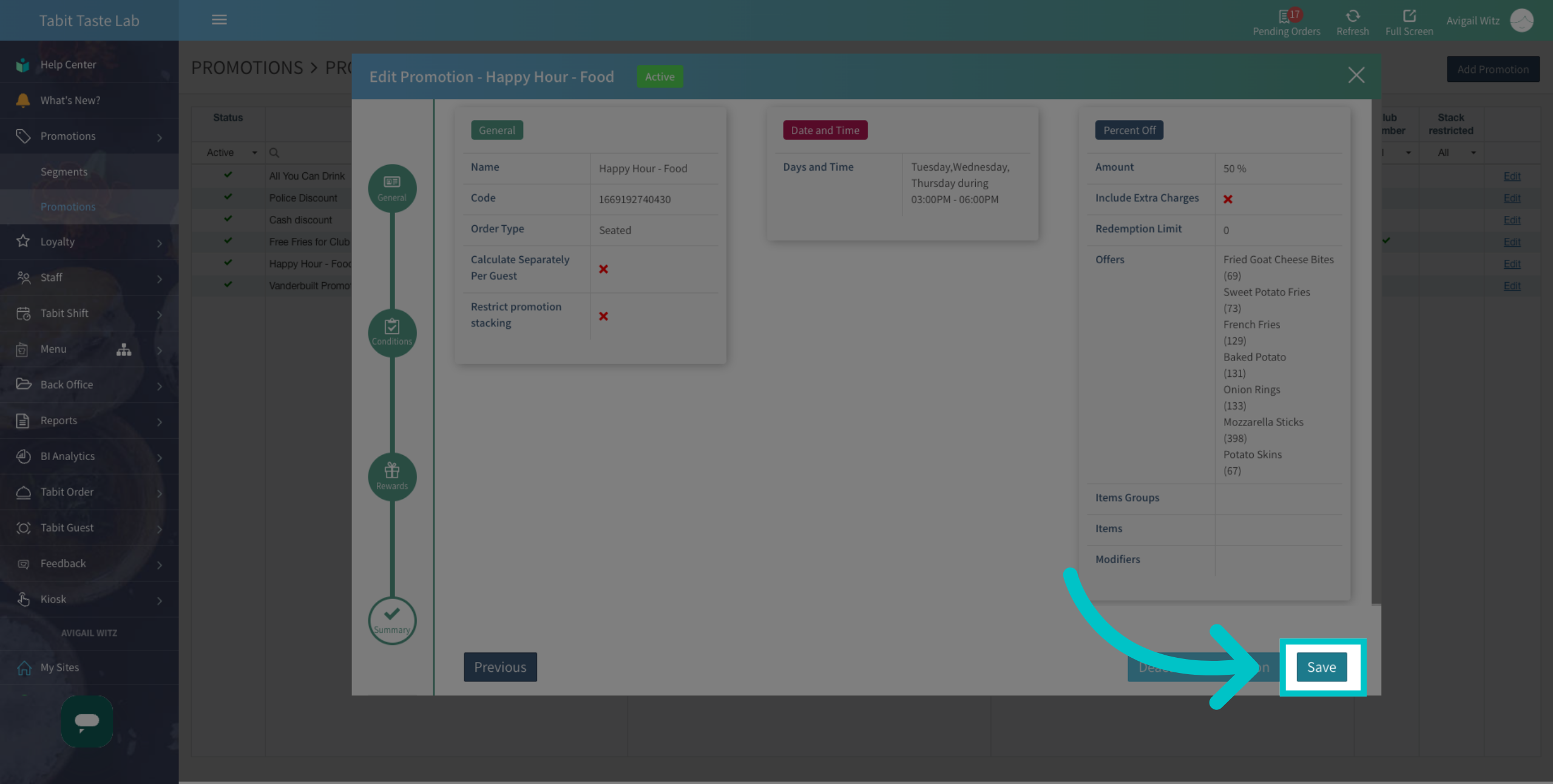
Task: Expand the Loyalty sidebar section
Action: (89, 242)
